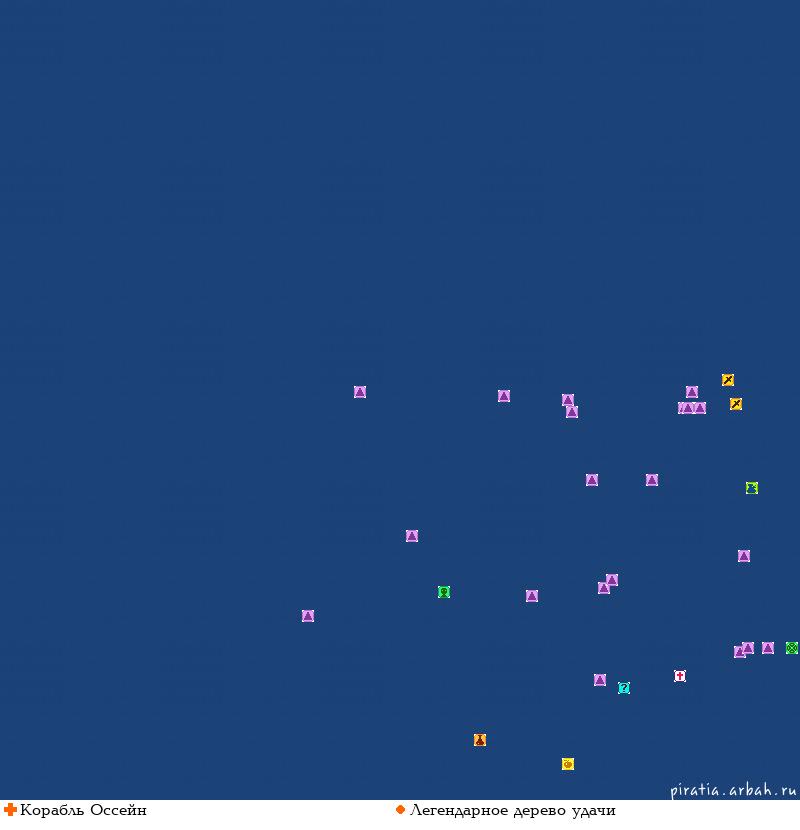Select the green skull marker on map
Screen dimensions: 800x830
click(444, 592)
